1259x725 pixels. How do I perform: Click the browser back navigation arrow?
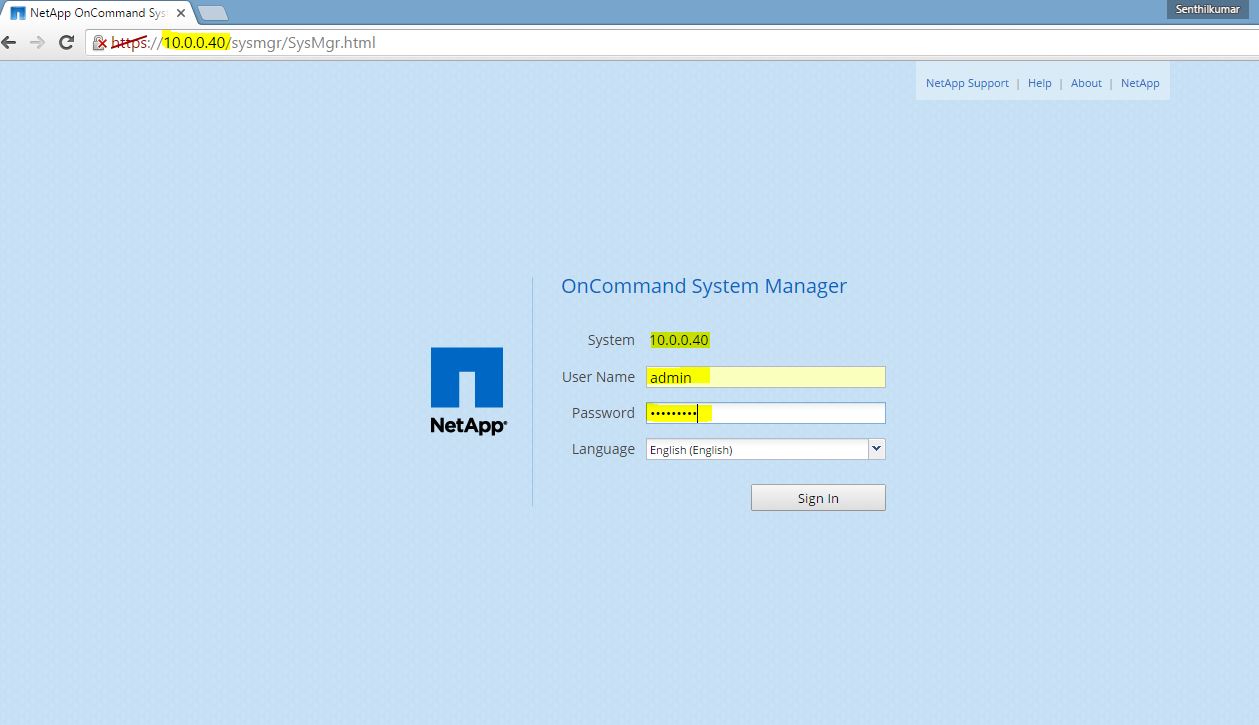9,42
